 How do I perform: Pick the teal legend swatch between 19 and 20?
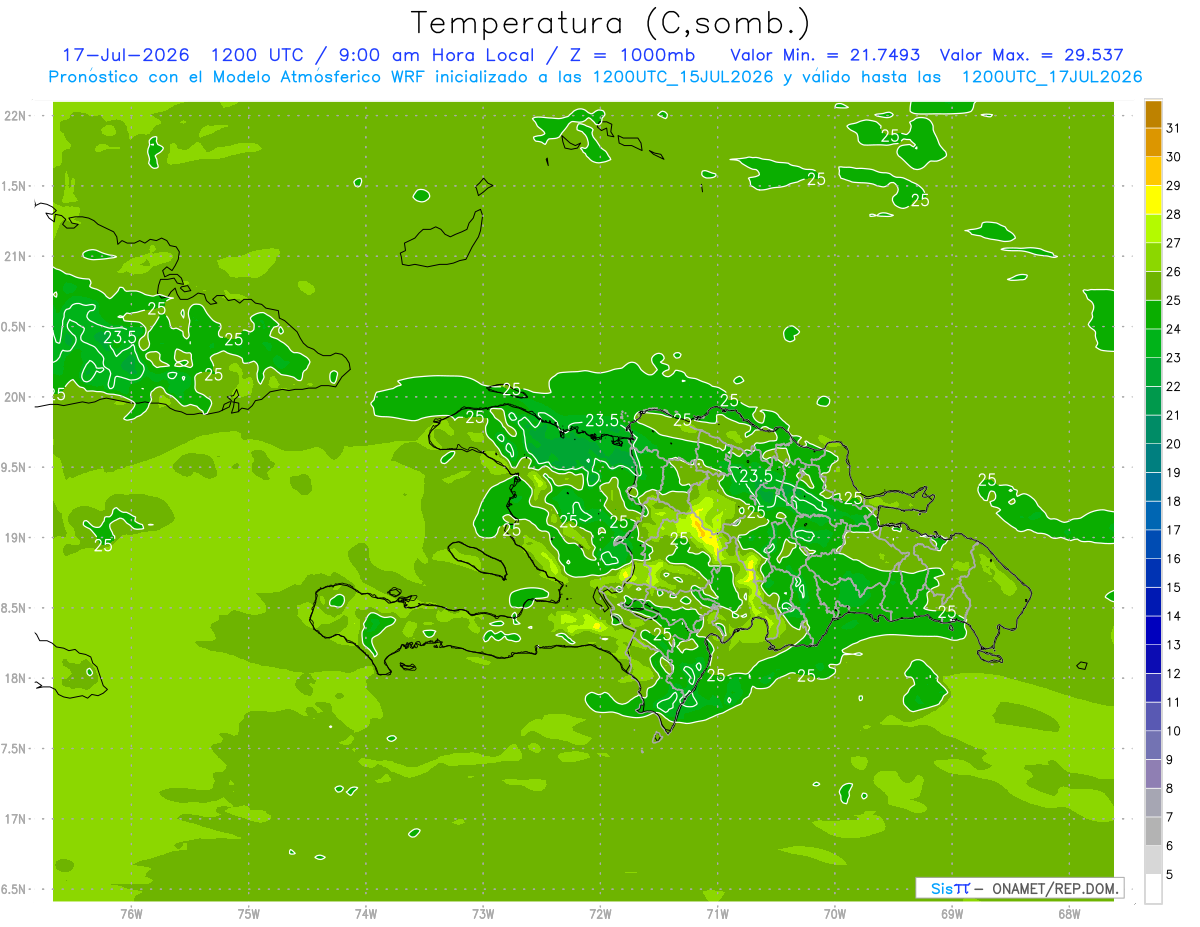click(1153, 458)
